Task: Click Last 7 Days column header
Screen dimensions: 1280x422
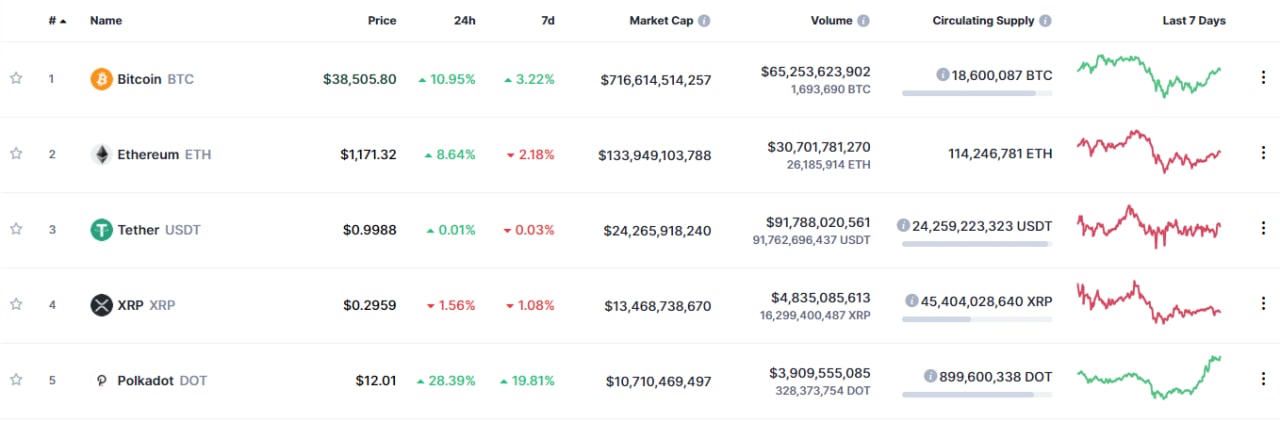Action: click(x=1193, y=20)
